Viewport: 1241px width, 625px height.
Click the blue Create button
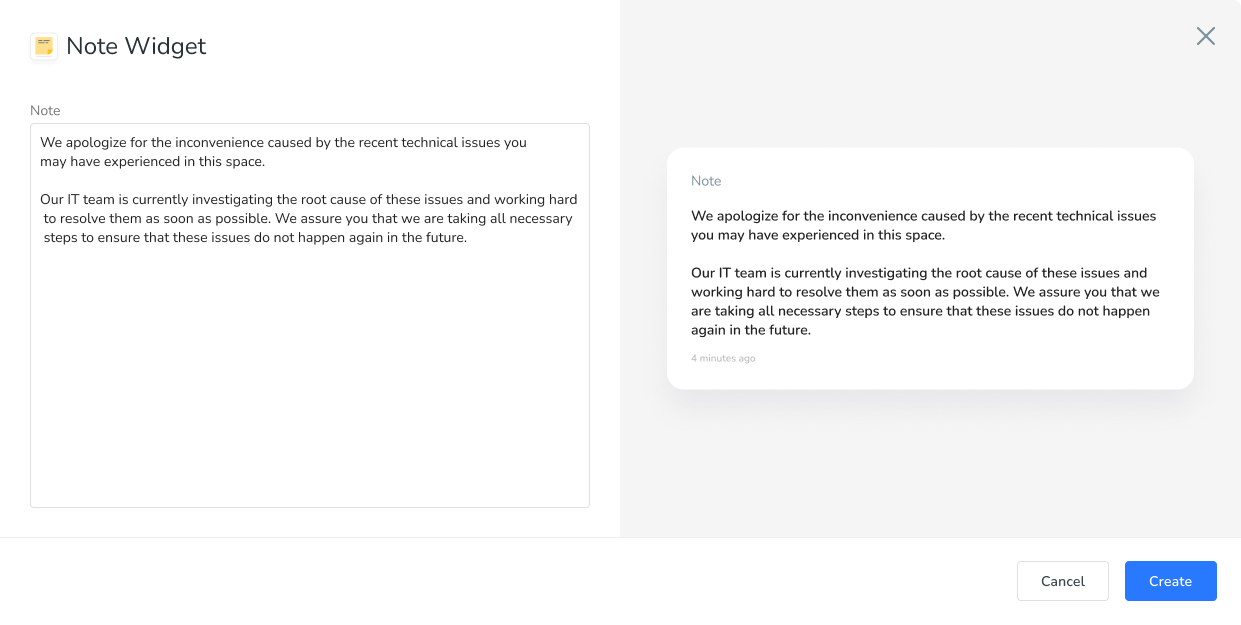click(x=1170, y=581)
